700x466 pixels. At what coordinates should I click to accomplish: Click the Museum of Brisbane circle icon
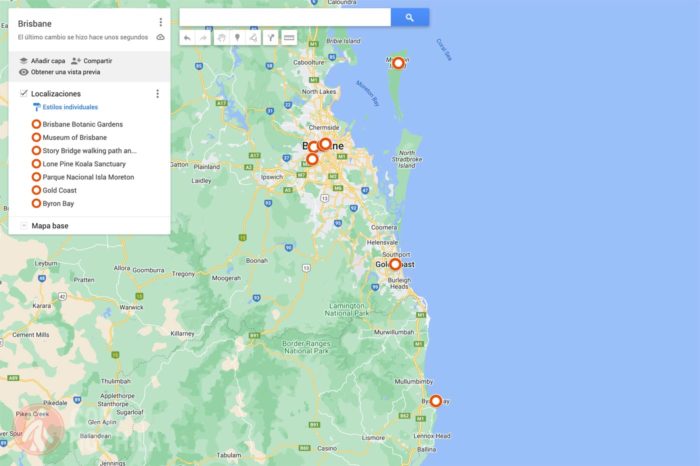click(x=37, y=137)
